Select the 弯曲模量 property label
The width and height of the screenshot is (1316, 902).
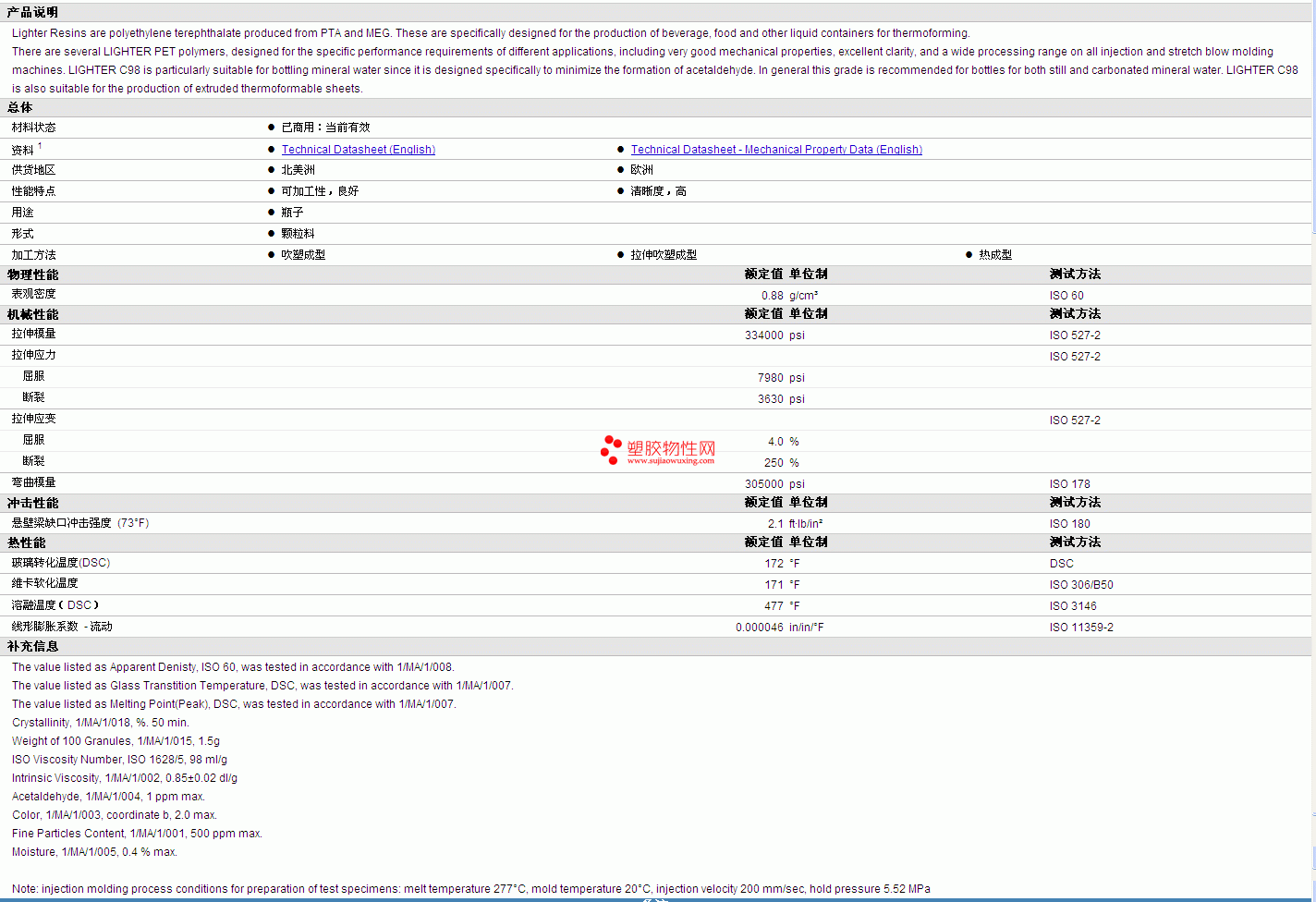[x=33, y=482]
